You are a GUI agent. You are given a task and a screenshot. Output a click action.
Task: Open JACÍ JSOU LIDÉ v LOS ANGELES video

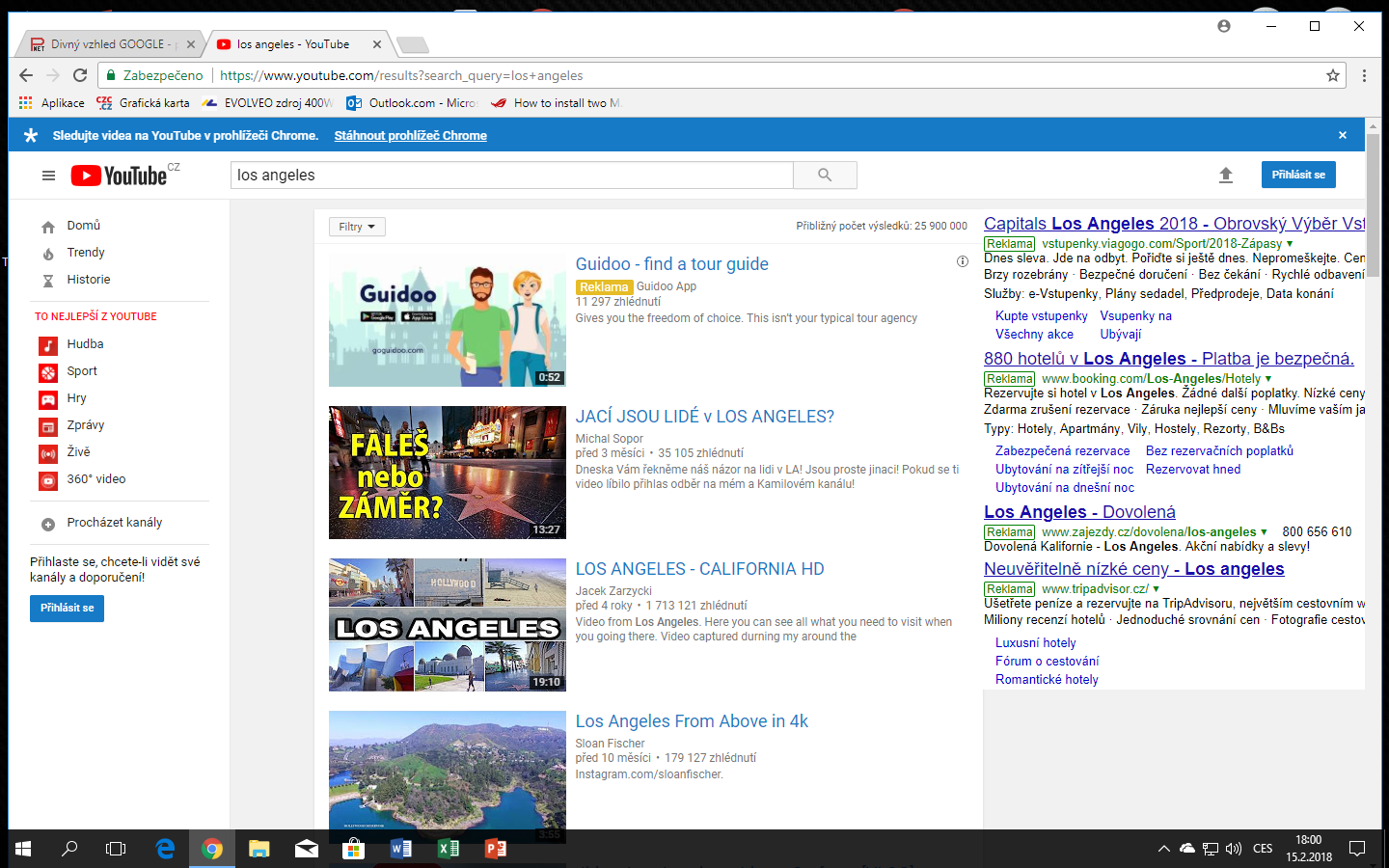[705, 417]
